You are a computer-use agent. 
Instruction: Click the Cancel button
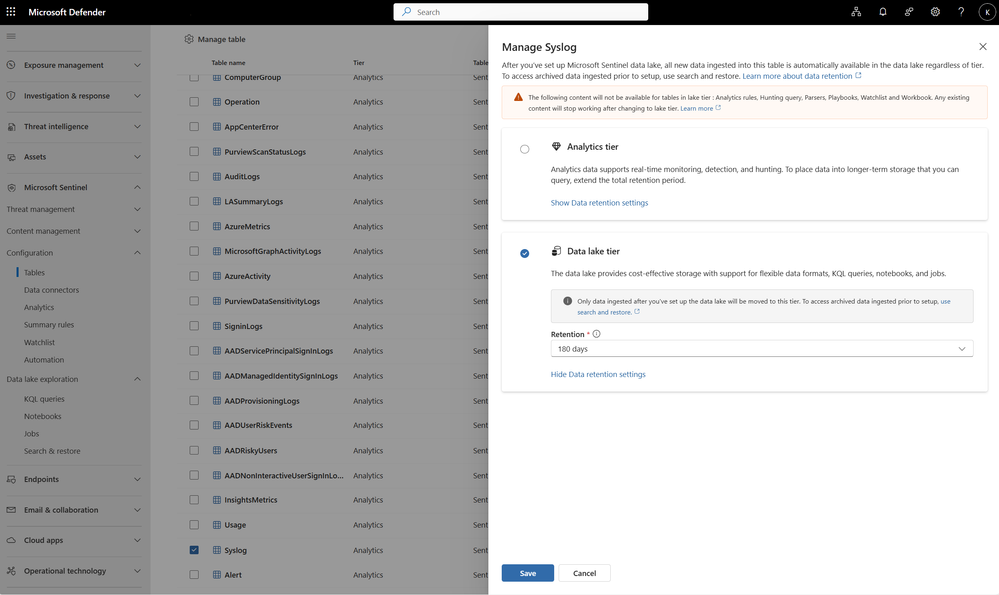584,573
